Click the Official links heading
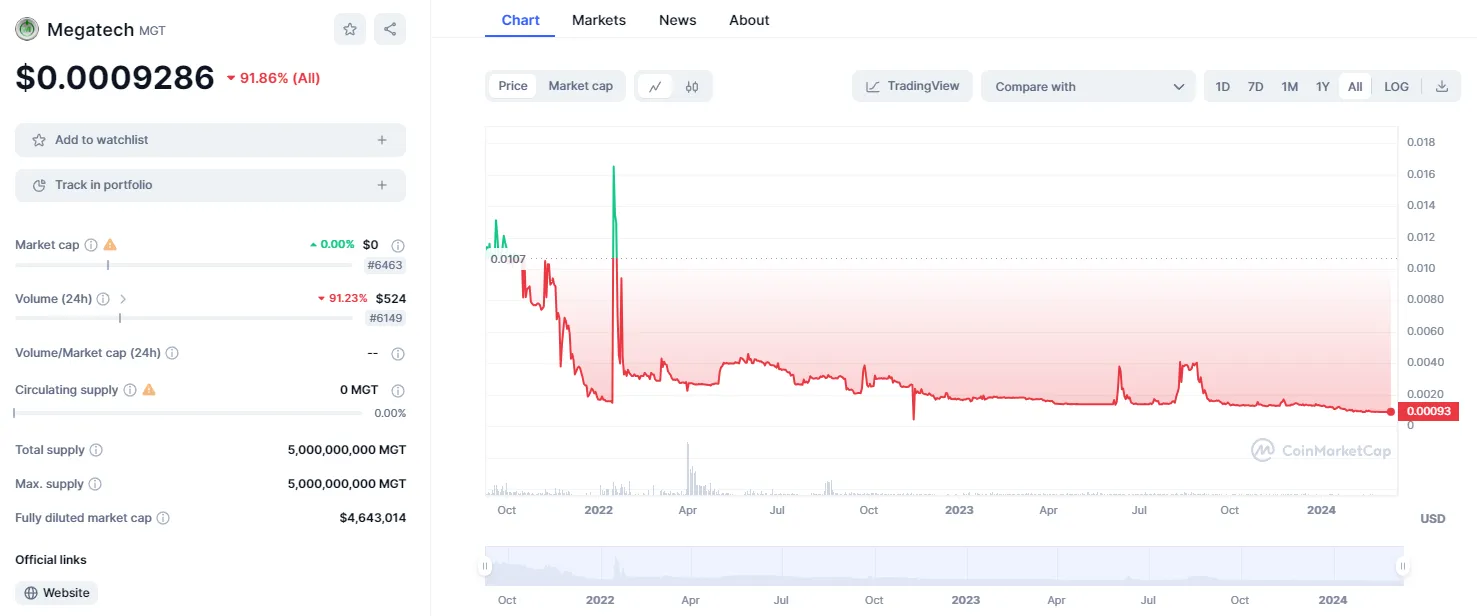1477x616 pixels. click(x=51, y=560)
